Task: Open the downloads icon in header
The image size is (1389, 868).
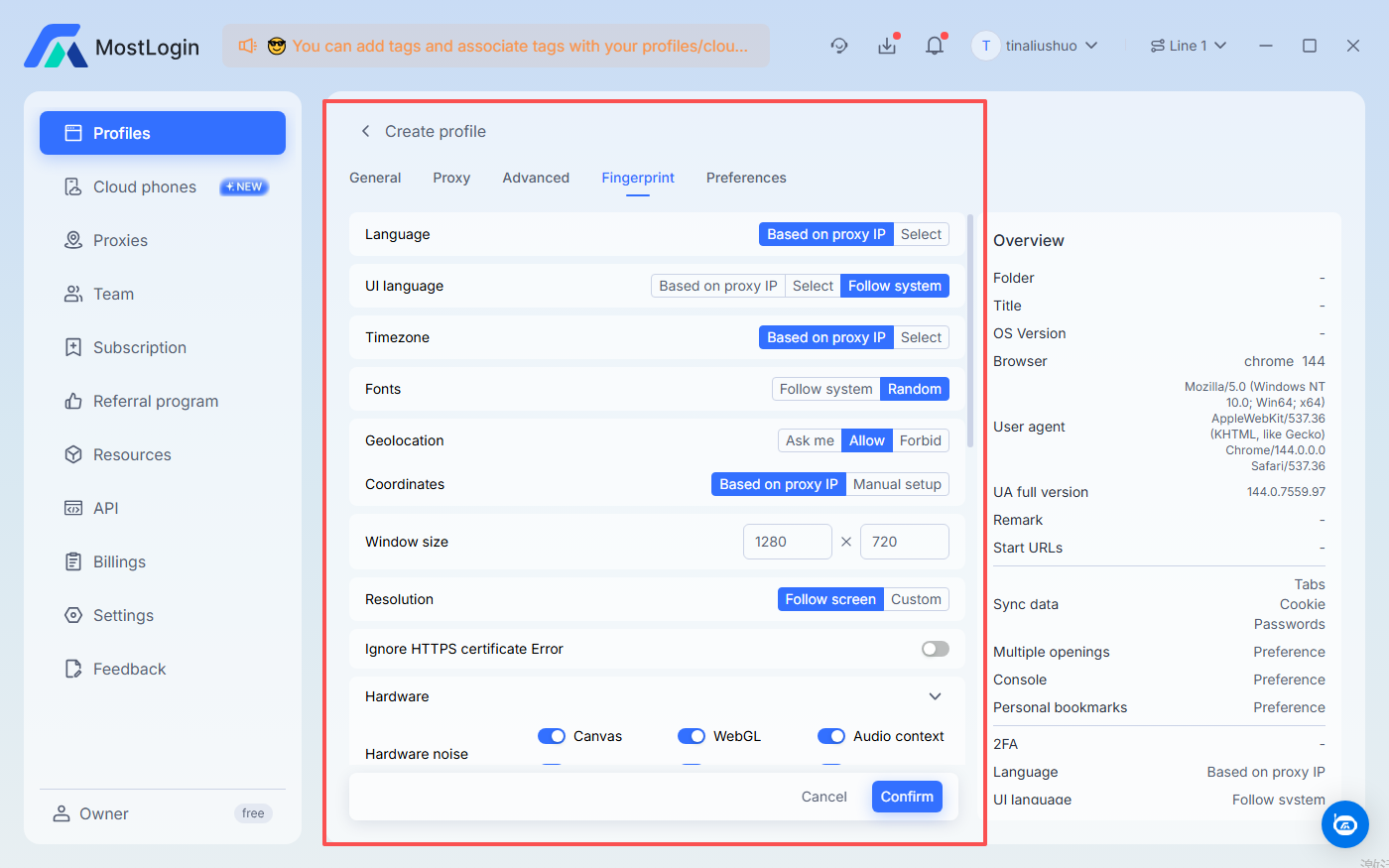Action: tap(887, 46)
